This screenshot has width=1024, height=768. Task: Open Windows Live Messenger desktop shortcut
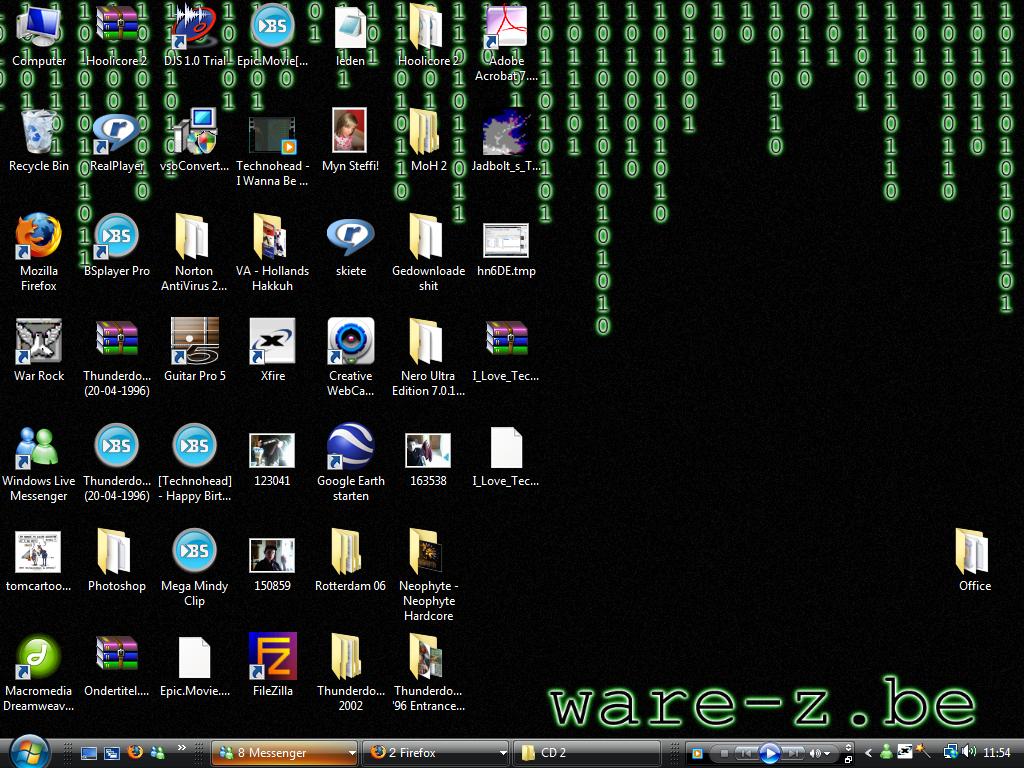click(39, 462)
